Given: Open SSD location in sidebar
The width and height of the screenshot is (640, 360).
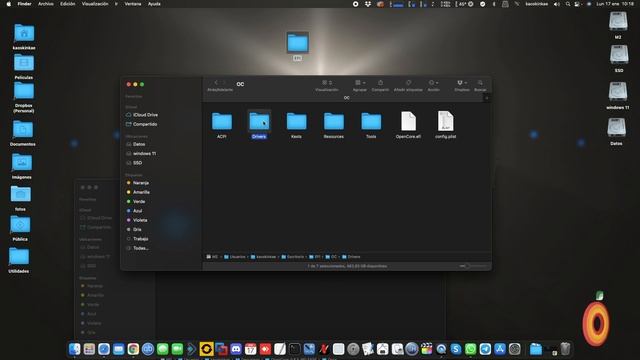Looking at the screenshot, I should (x=134, y=163).
